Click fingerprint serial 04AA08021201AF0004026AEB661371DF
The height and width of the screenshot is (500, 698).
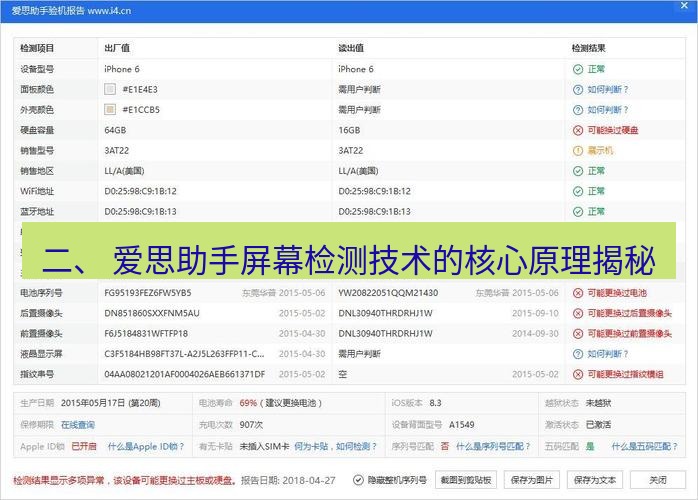[185, 374]
